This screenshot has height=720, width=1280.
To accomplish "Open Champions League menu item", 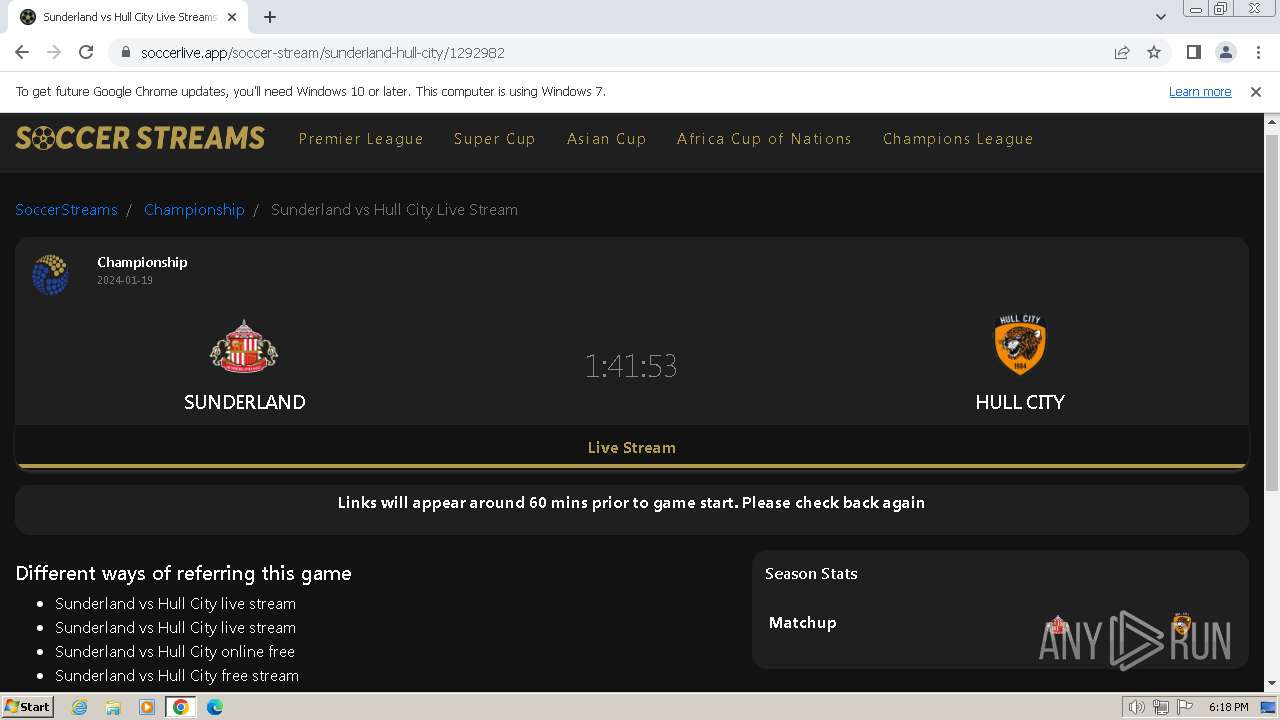I will pos(958,139).
